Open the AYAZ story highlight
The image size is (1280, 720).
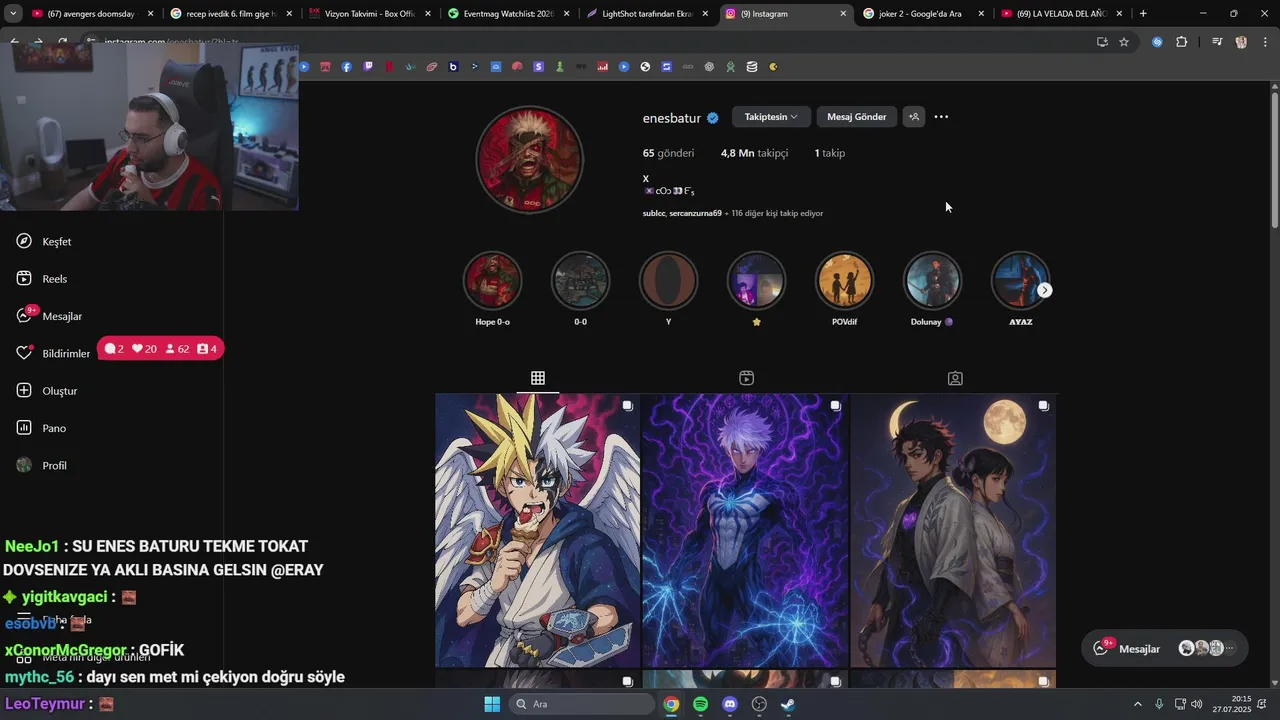coord(1020,281)
